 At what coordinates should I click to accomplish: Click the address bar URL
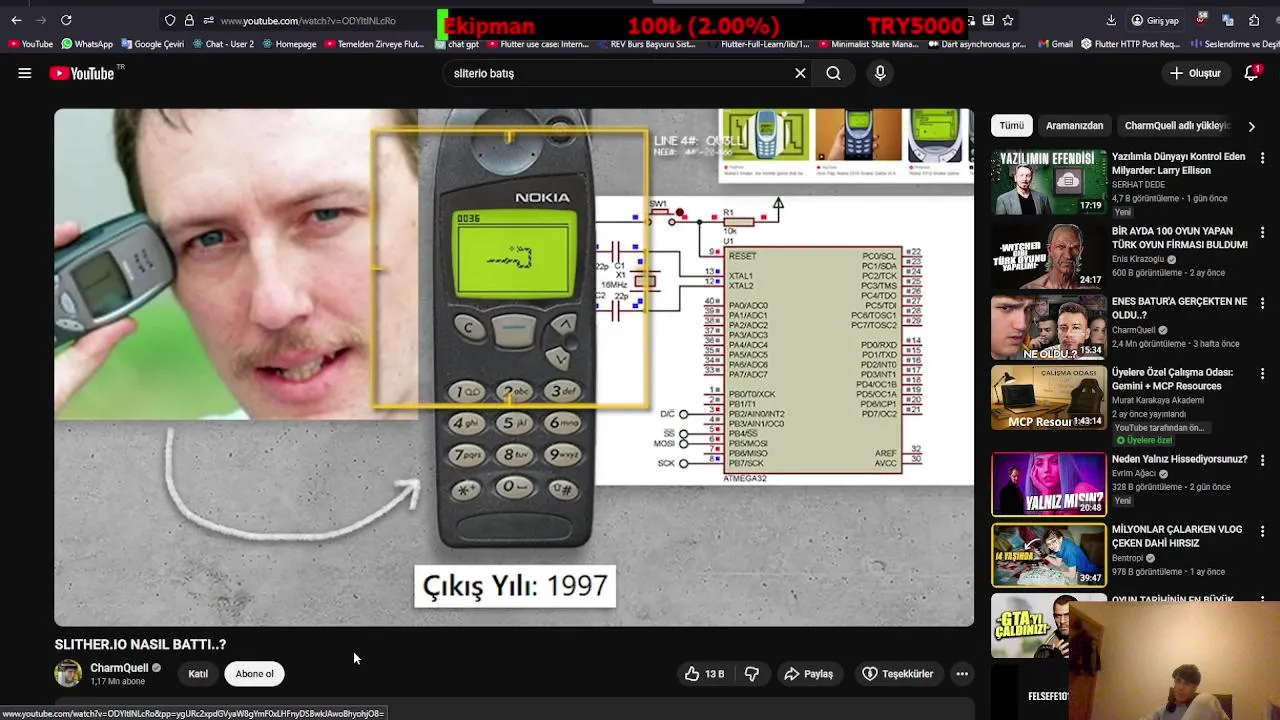click(x=308, y=20)
